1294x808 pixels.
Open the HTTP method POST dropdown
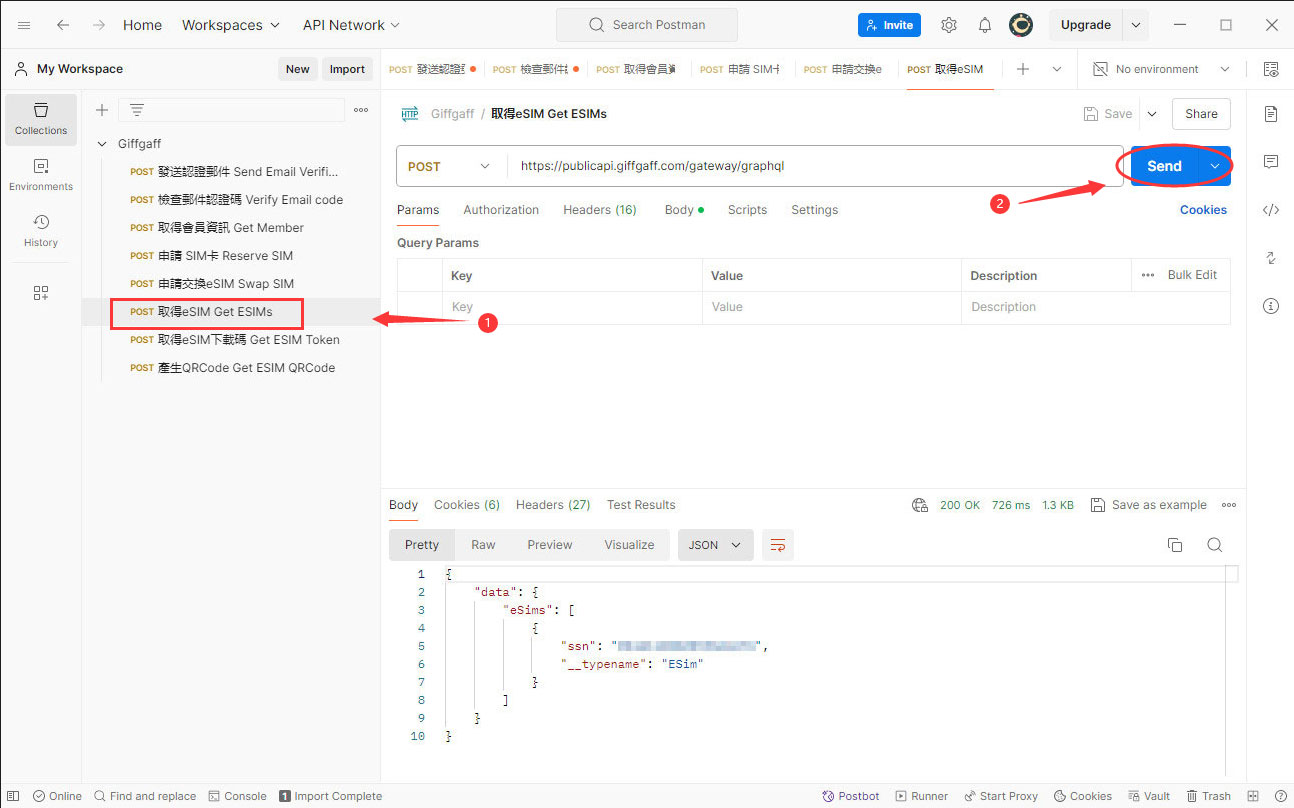[x=450, y=167]
